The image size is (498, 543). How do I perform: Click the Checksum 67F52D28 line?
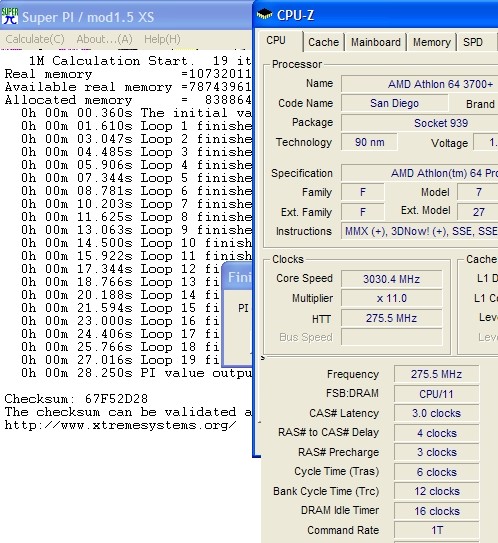(76, 399)
